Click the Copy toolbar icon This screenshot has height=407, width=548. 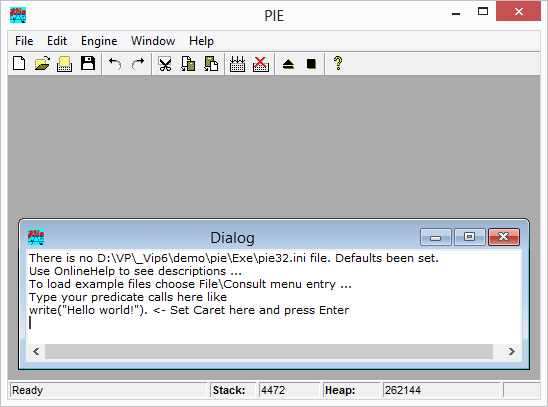pyautogui.click(x=188, y=64)
